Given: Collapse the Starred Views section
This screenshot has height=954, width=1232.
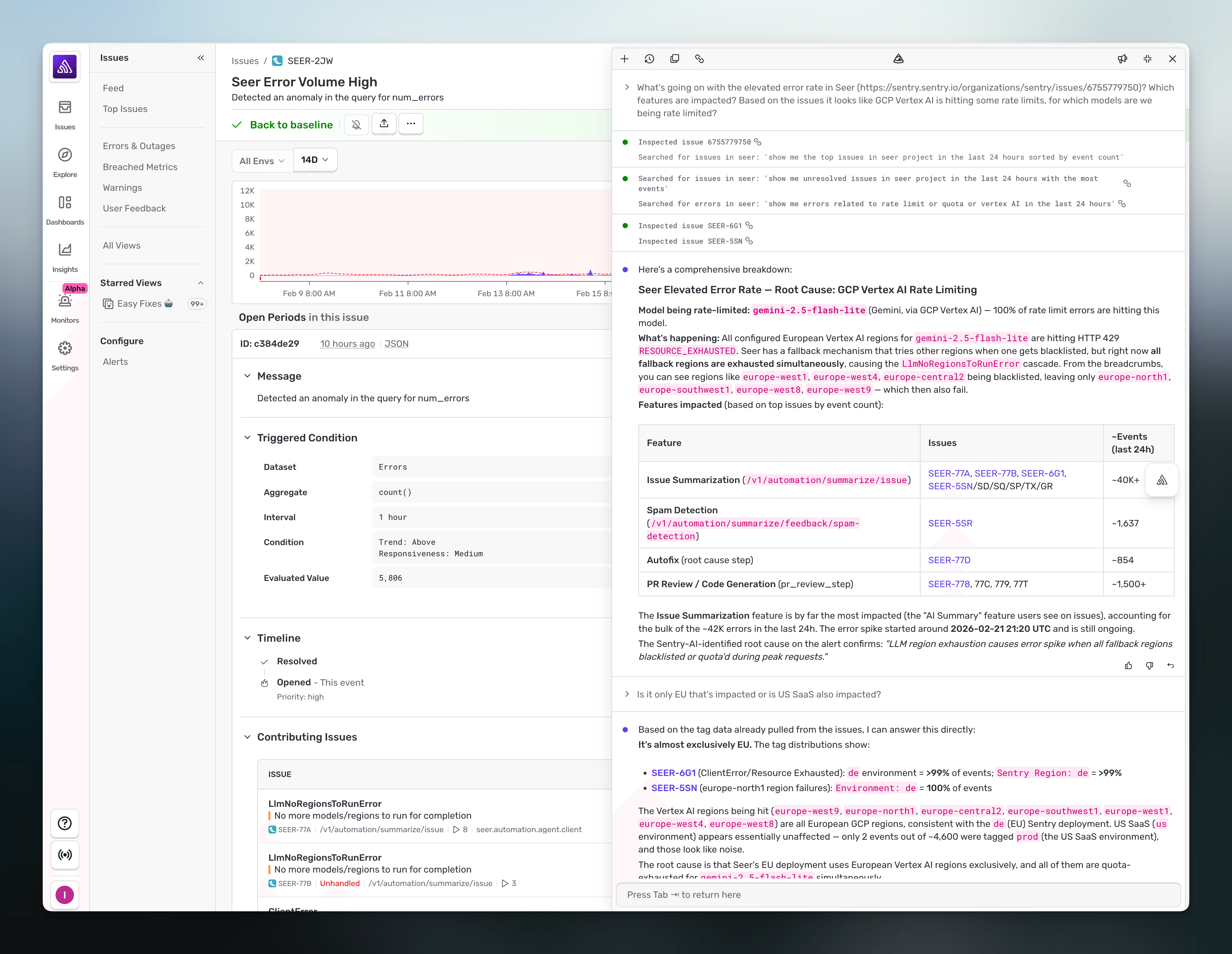Looking at the screenshot, I should [x=201, y=282].
